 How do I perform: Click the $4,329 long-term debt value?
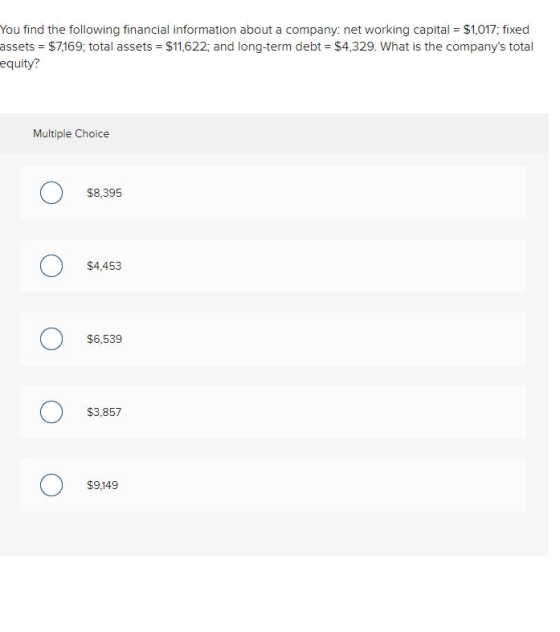pyautogui.click(x=355, y=47)
